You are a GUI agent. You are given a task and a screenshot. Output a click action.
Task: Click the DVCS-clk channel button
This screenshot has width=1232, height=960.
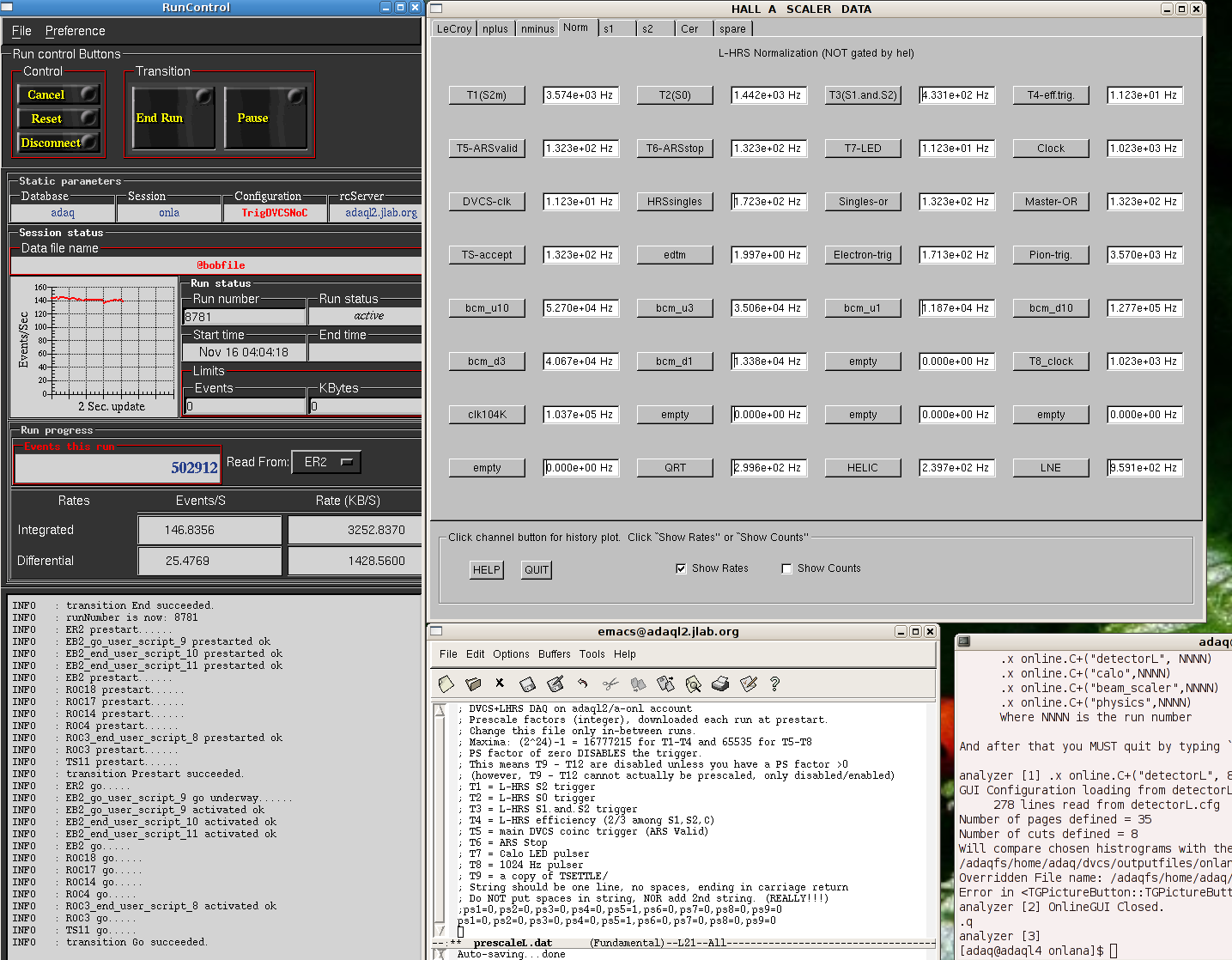pyautogui.click(x=487, y=202)
